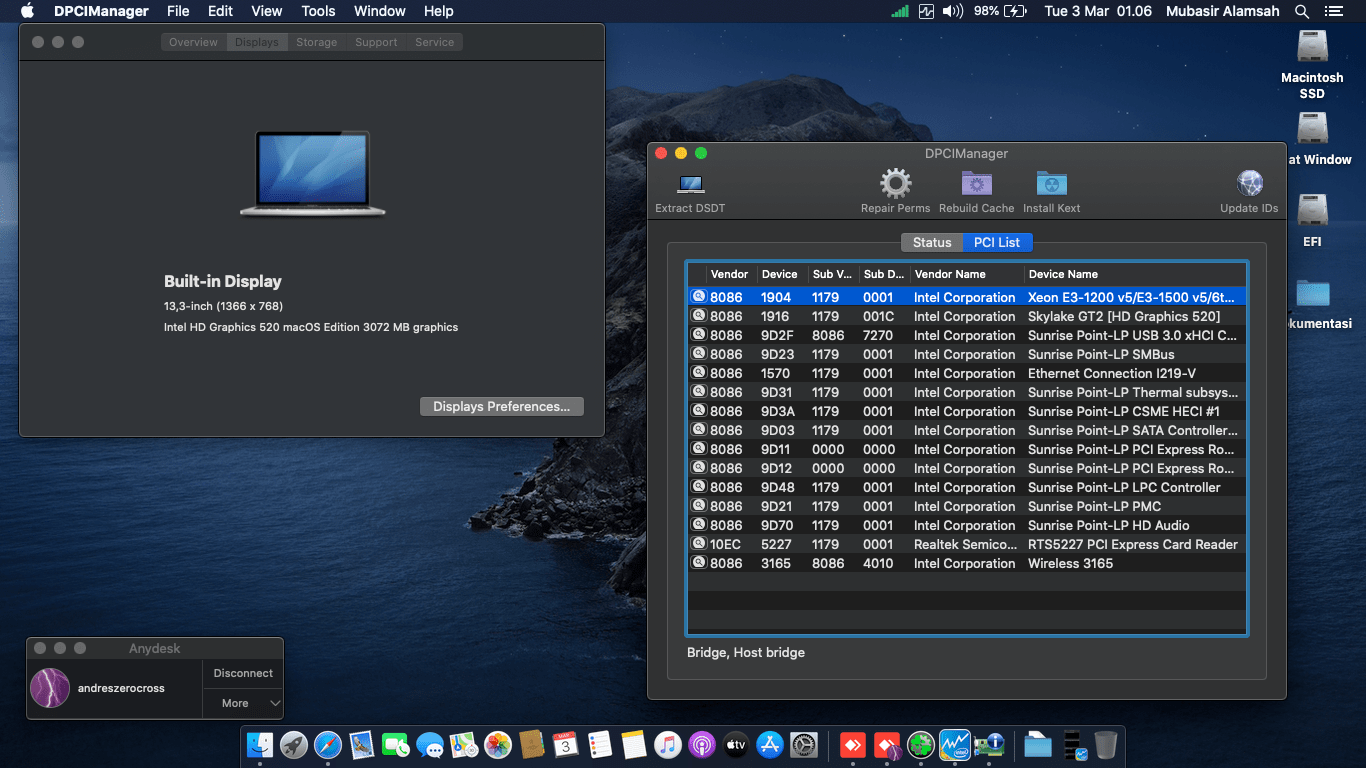Open the File menu
This screenshot has height=768, width=1366.
pyautogui.click(x=178, y=11)
